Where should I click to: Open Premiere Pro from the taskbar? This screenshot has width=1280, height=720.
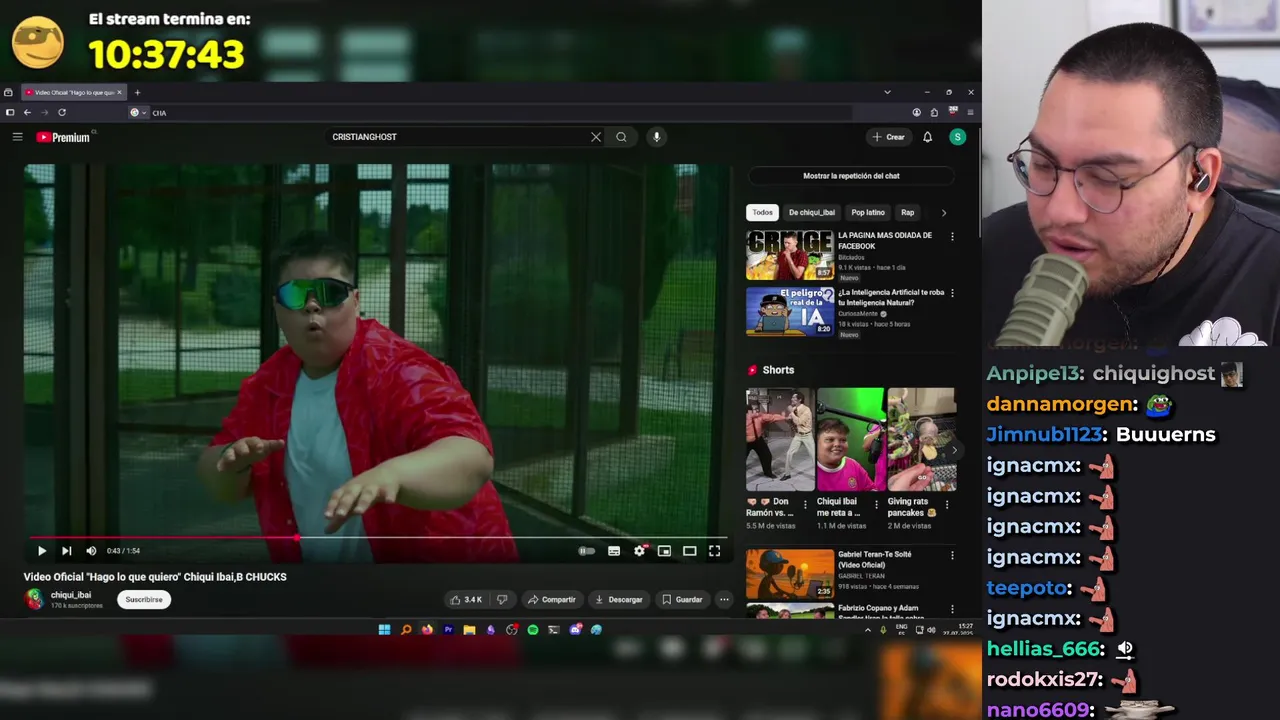(448, 630)
